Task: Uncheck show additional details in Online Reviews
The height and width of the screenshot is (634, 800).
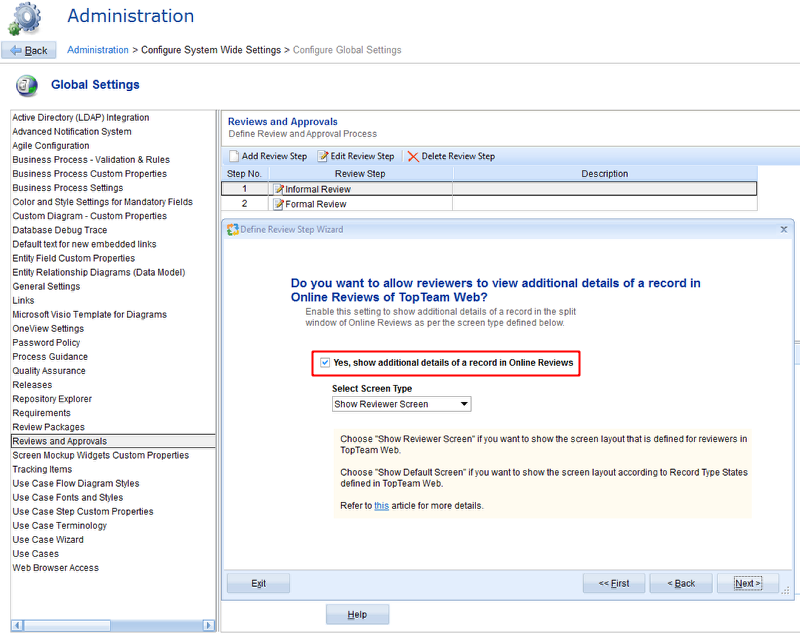Action: [325, 363]
